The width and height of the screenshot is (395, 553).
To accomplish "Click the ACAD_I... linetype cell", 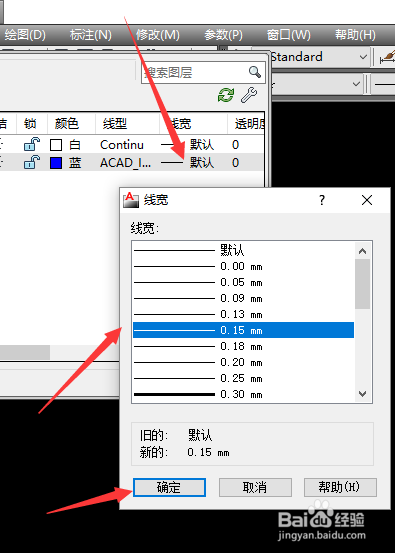I will (125, 163).
